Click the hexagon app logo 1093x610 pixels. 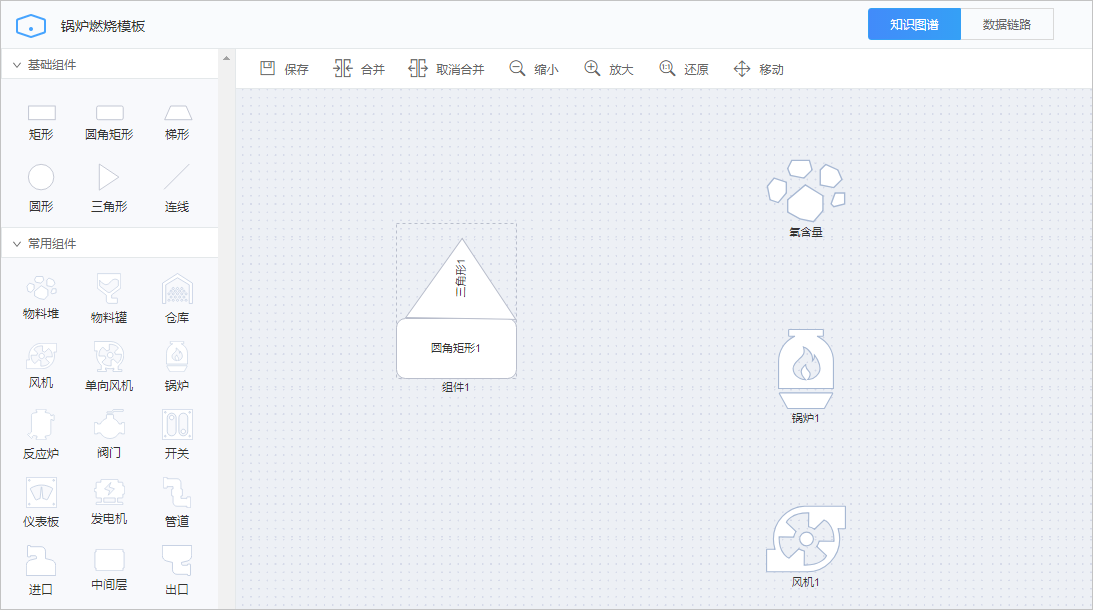[x=31, y=26]
